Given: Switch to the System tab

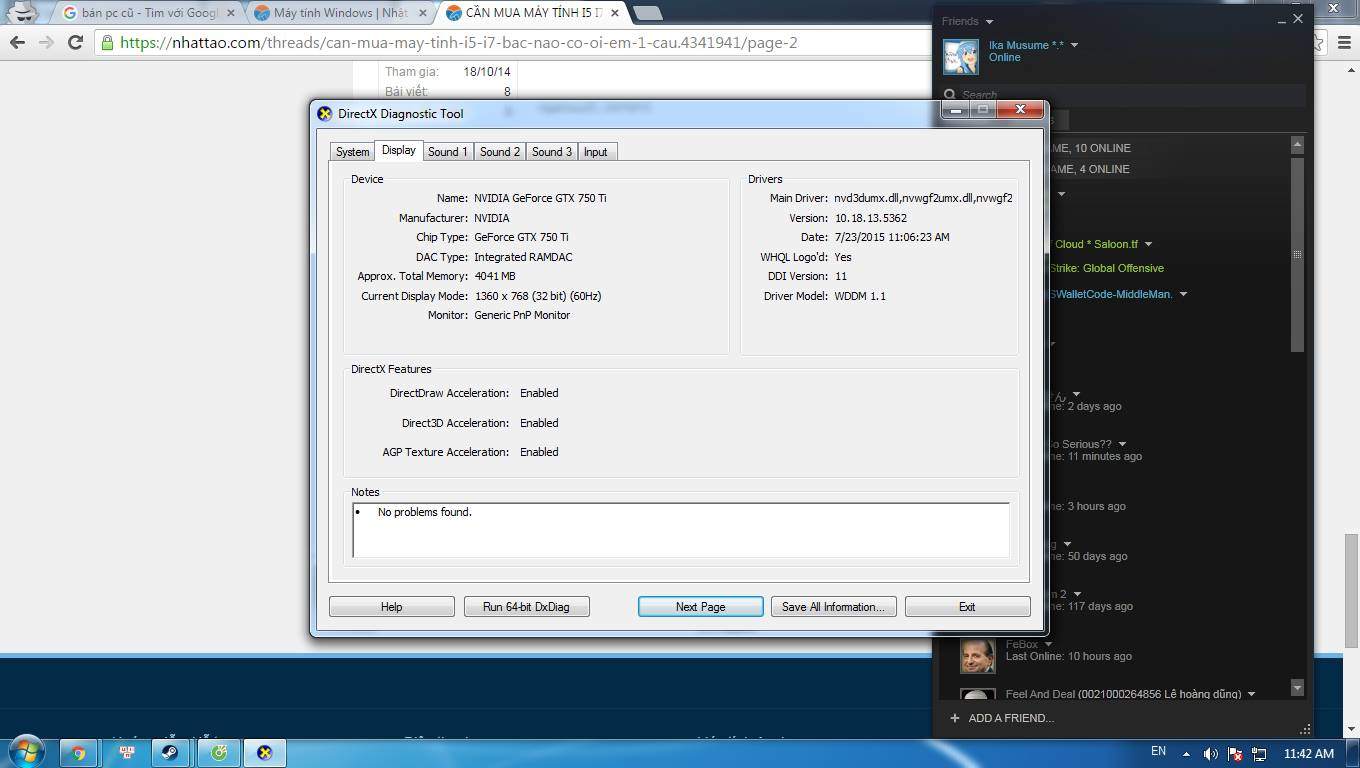Looking at the screenshot, I should click(352, 152).
